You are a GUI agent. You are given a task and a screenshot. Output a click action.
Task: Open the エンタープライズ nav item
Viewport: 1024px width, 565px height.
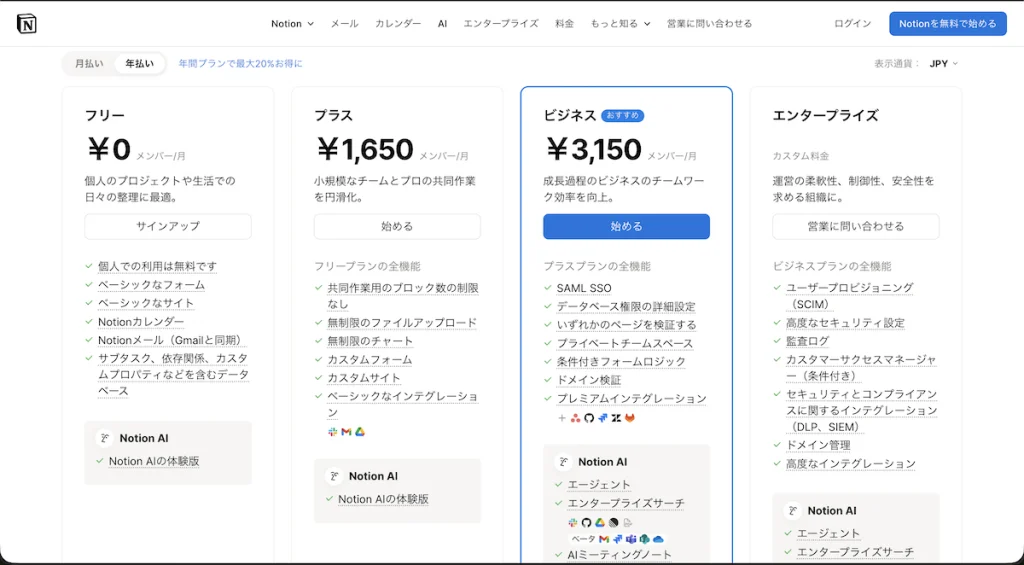click(501, 24)
